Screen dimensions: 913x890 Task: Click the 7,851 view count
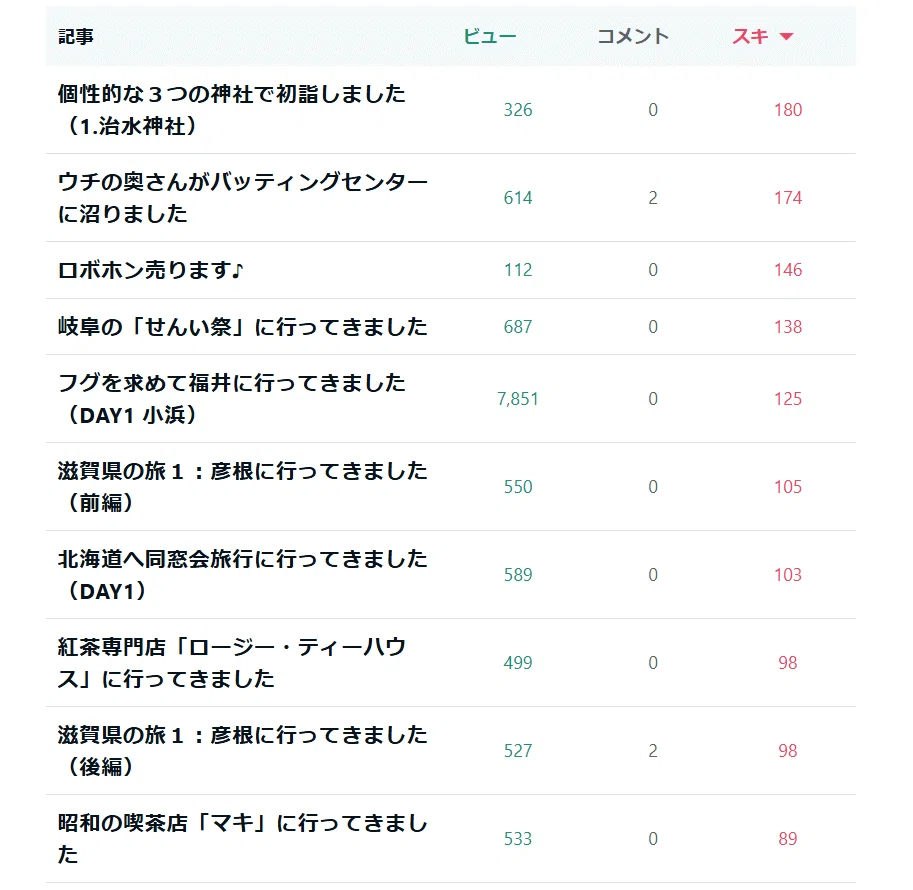[518, 399]
